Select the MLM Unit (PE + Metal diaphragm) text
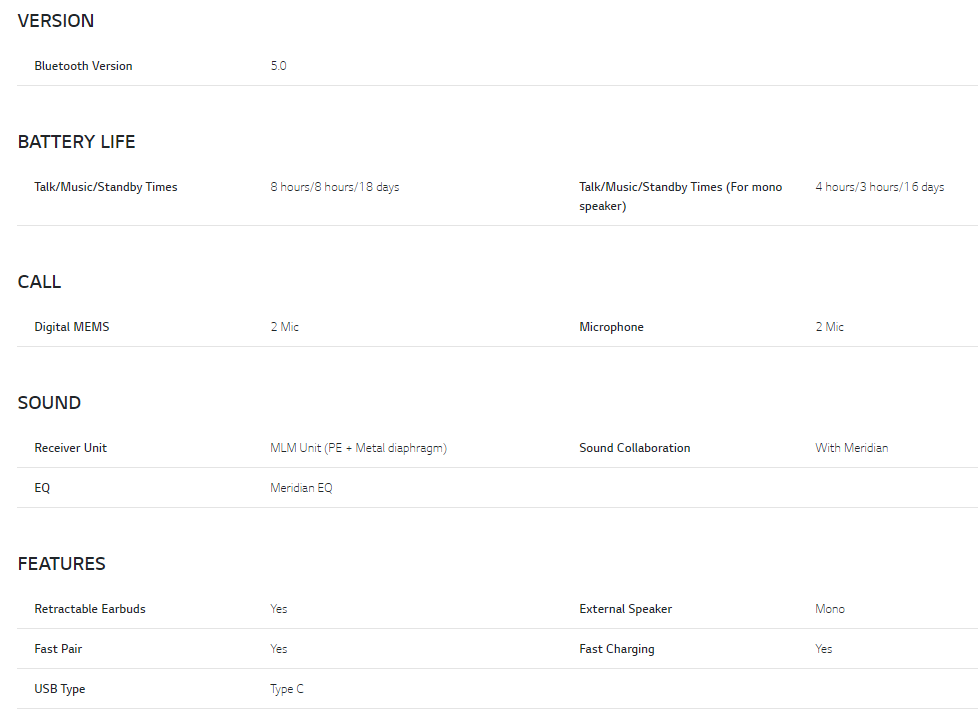Screen dimensions: 978x716 click(358, 448)
